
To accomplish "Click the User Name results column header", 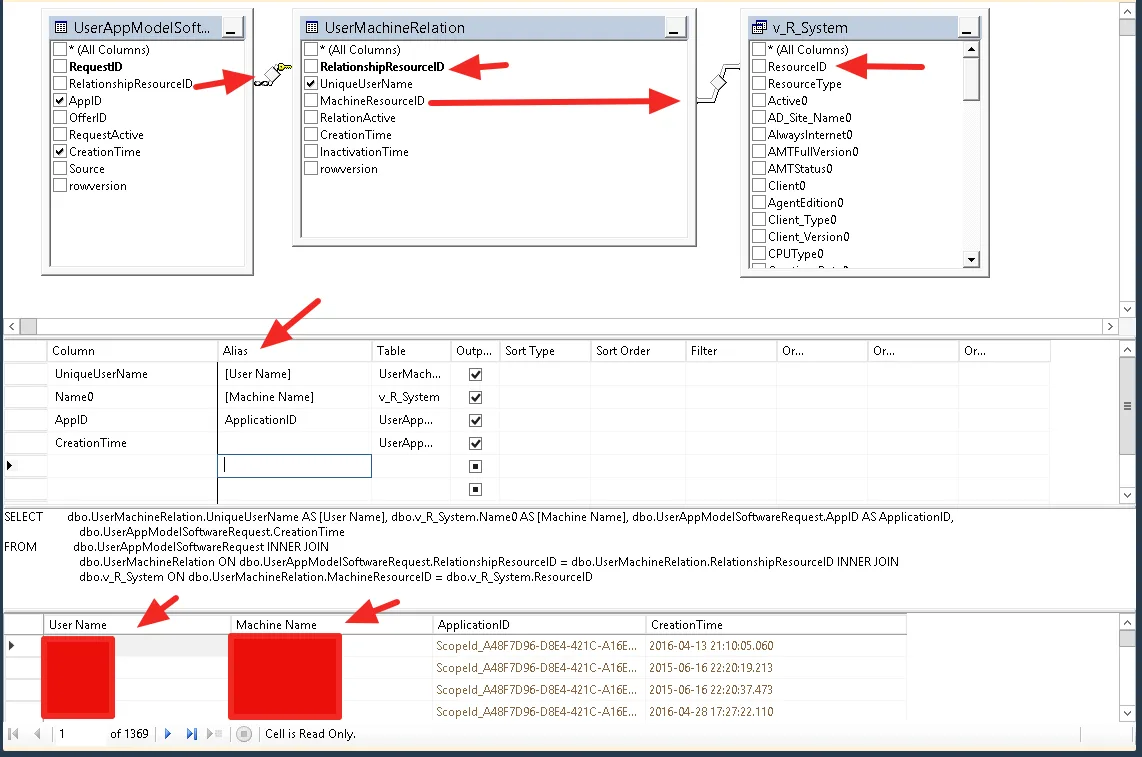I will [136, 624].
